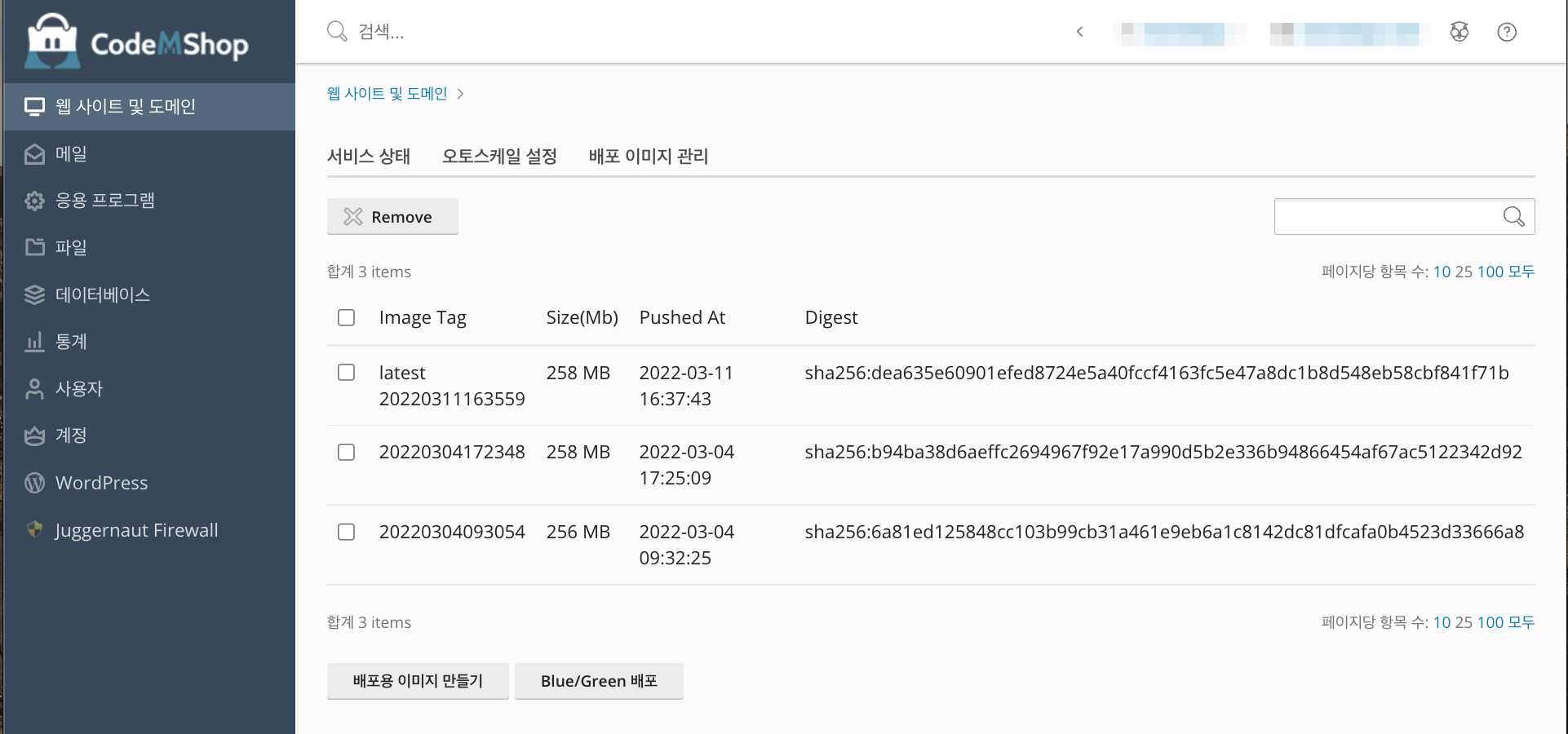Select the Databases (데이터베이스) stack icon
The image size is (1568, 734).
click(34, 294)
